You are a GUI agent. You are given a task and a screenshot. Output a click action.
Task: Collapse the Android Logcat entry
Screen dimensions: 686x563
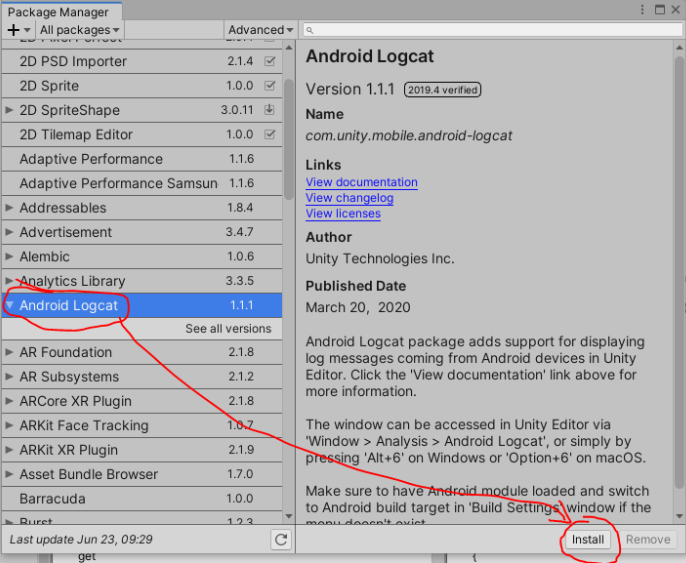click(10, 305)
